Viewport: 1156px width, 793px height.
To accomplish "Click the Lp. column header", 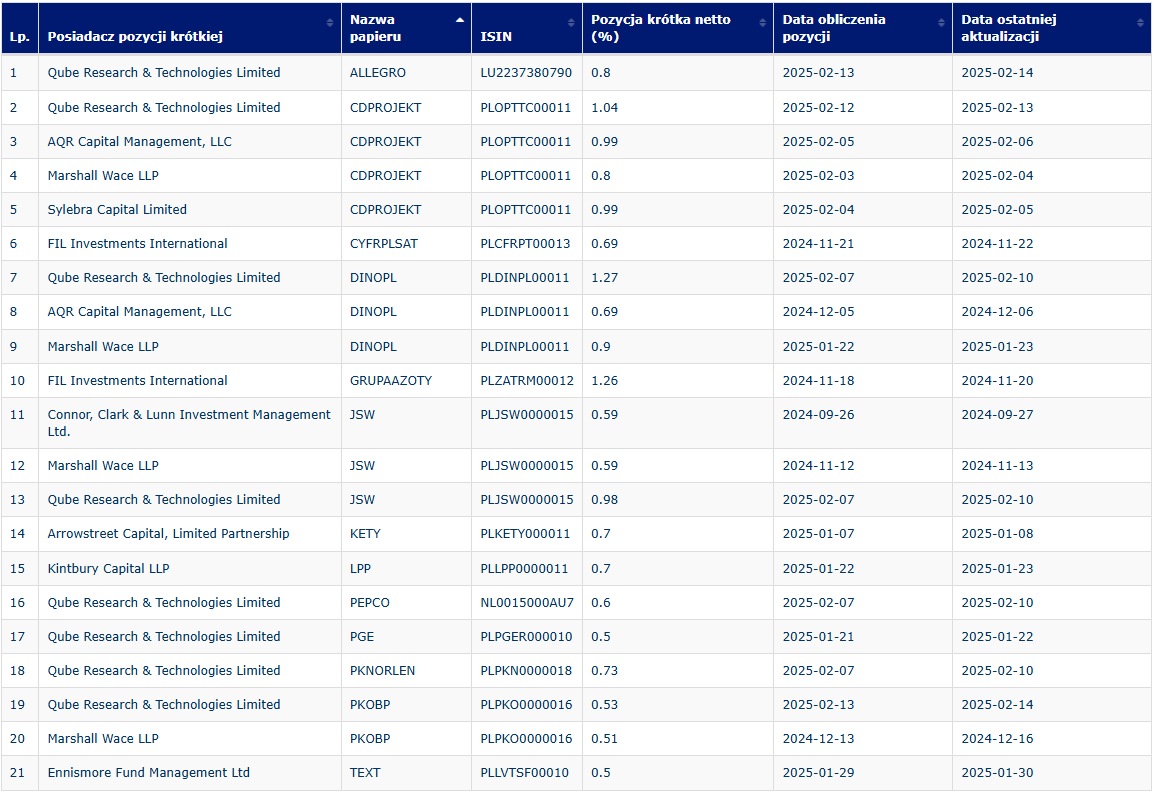I will coord(19,36).
